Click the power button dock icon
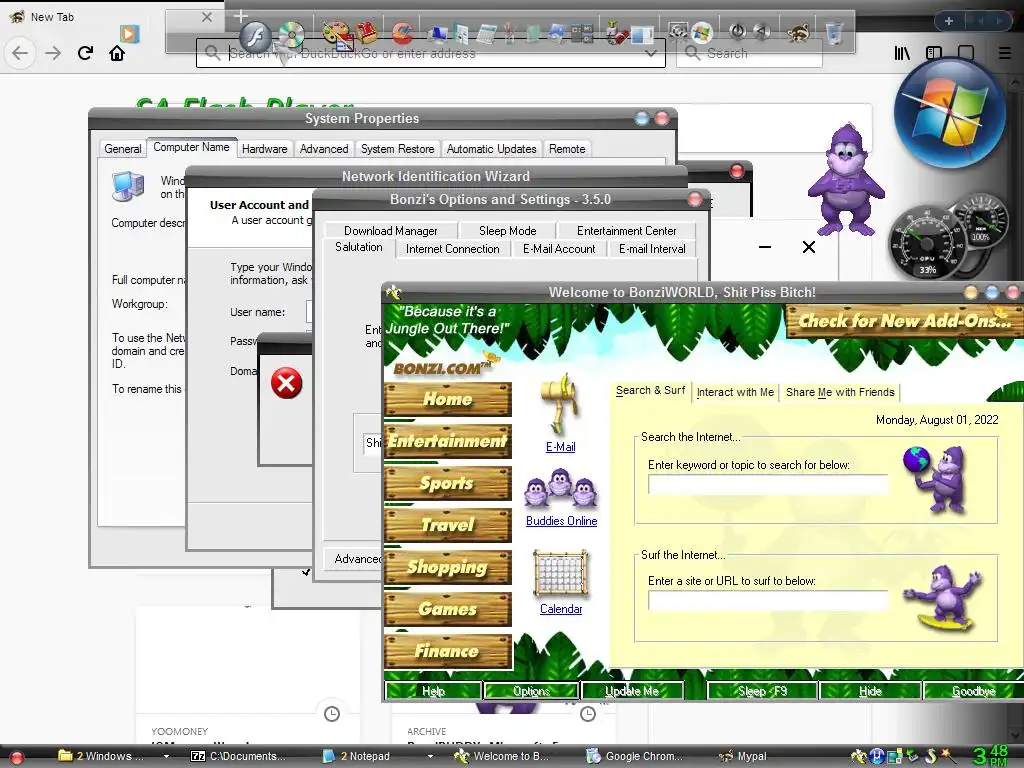 [738, 31]
